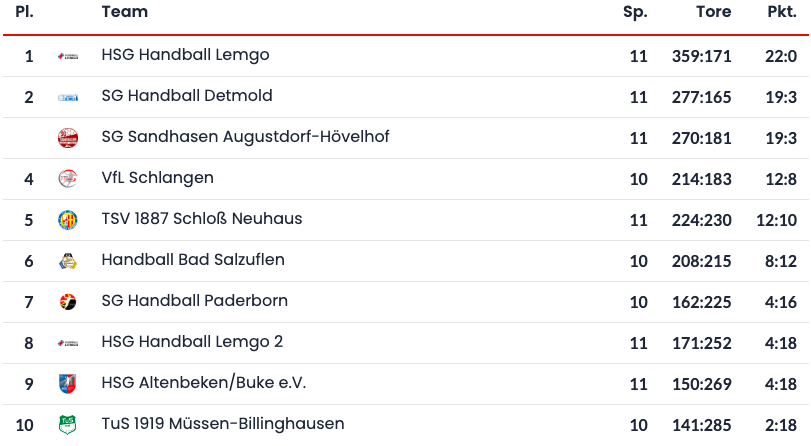
Task: Click the Pl. column header
Action: (24, 12)
